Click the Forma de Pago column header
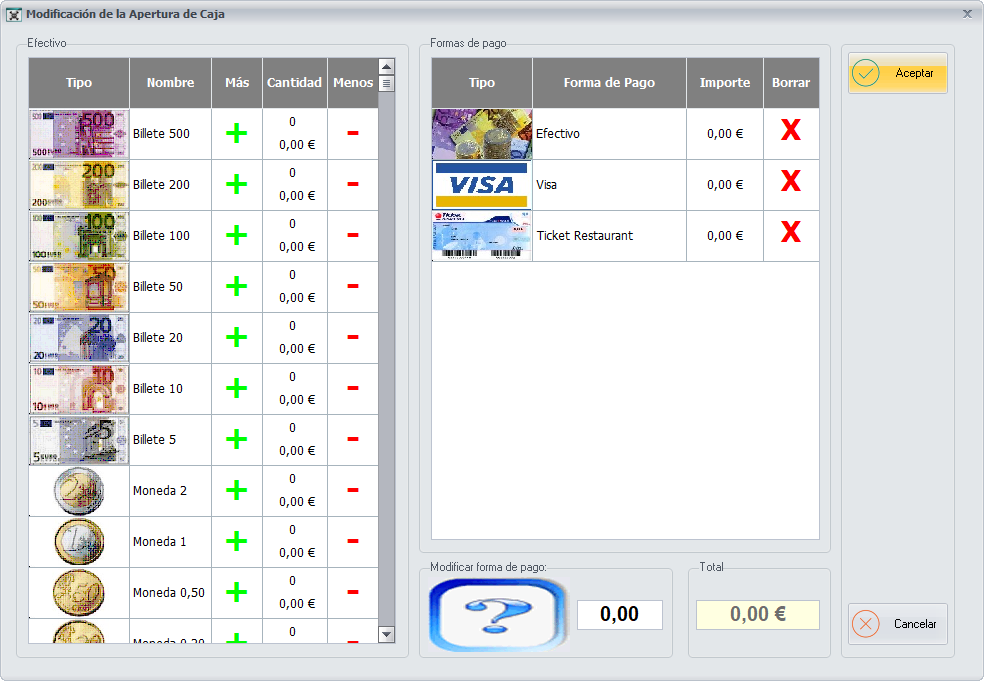Viewport: 984px width, 681px height. coord(609,83)
